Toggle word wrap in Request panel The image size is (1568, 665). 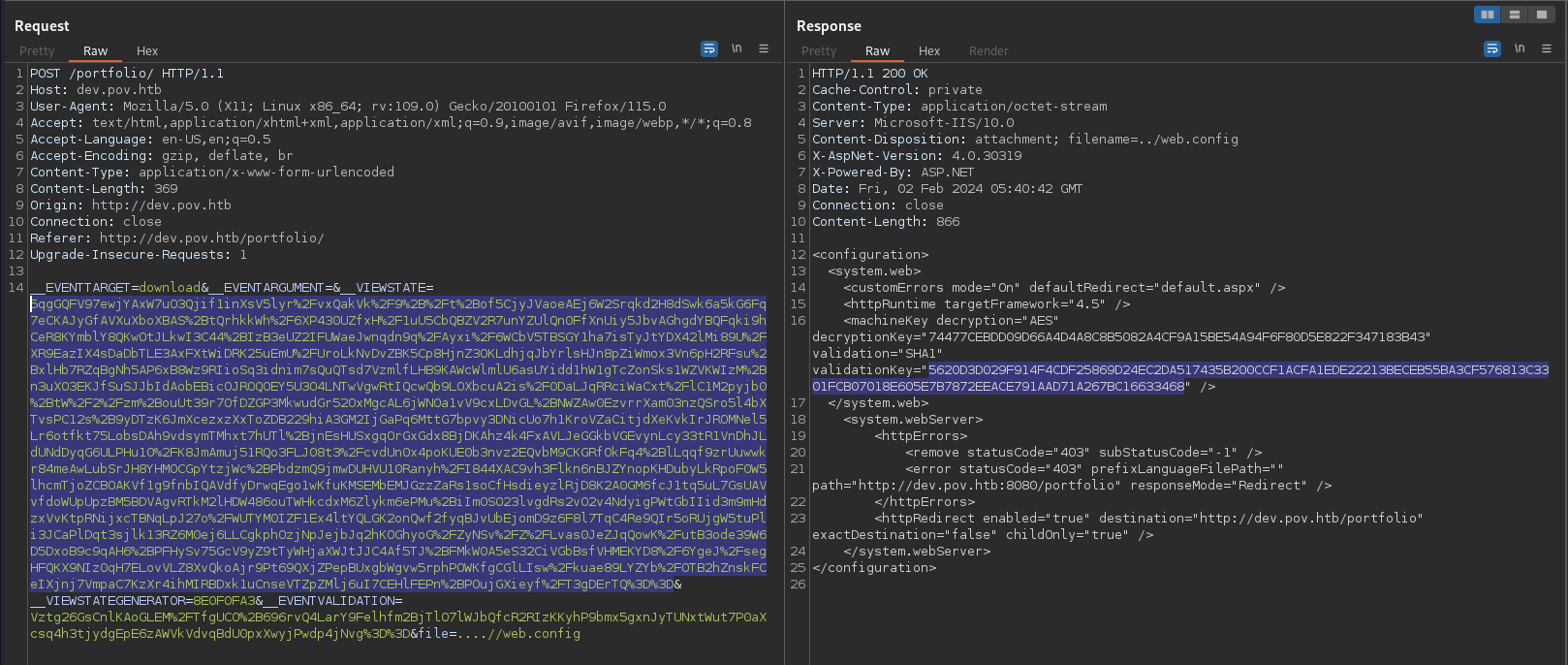pyautogui.click(x=709, y=48)
